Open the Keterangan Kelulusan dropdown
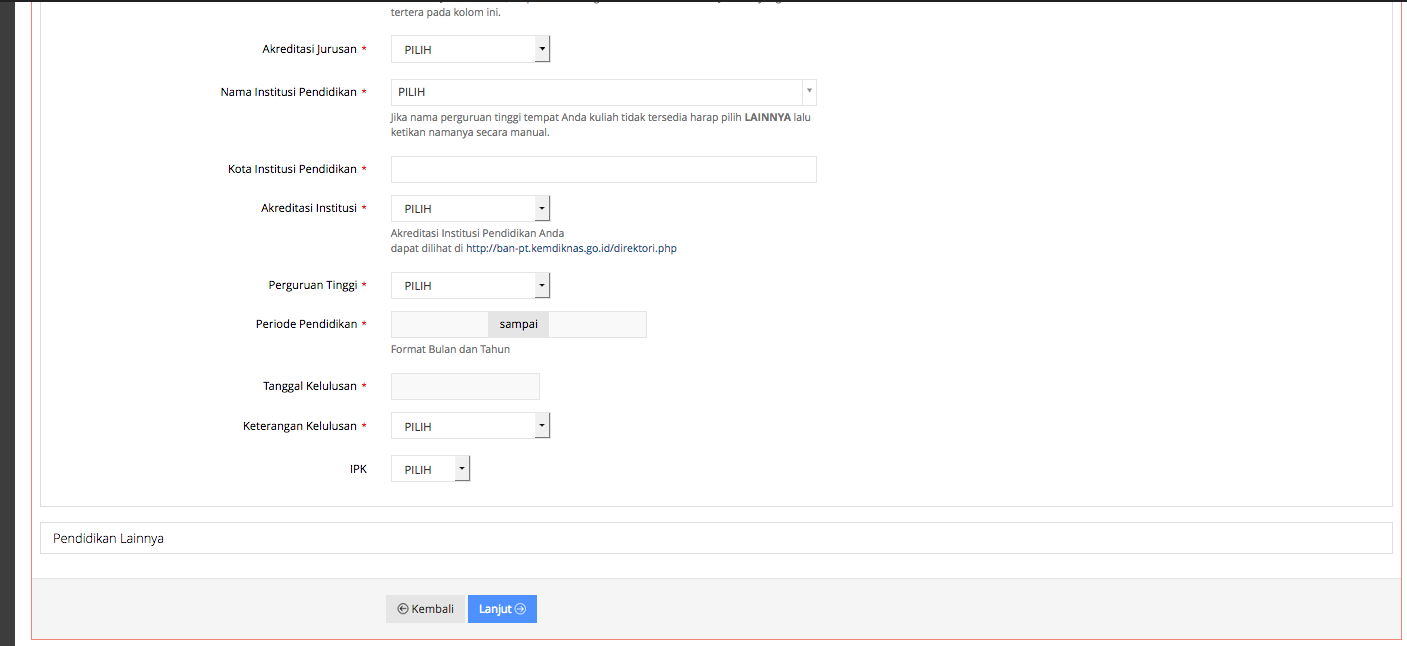Viewport: 1407px width, 646px height. point(469,426)
